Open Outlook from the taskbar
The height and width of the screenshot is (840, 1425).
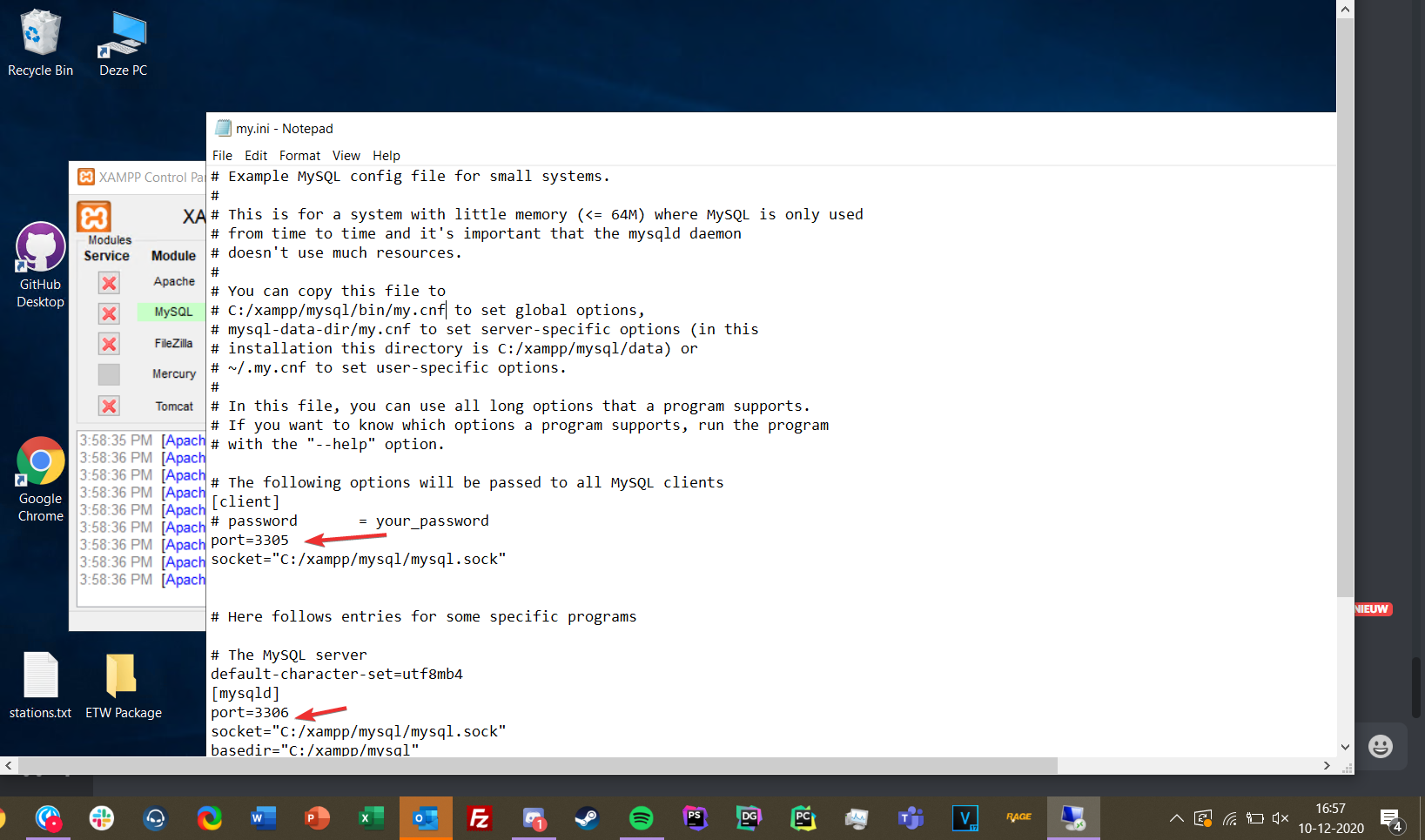point(426,818)
